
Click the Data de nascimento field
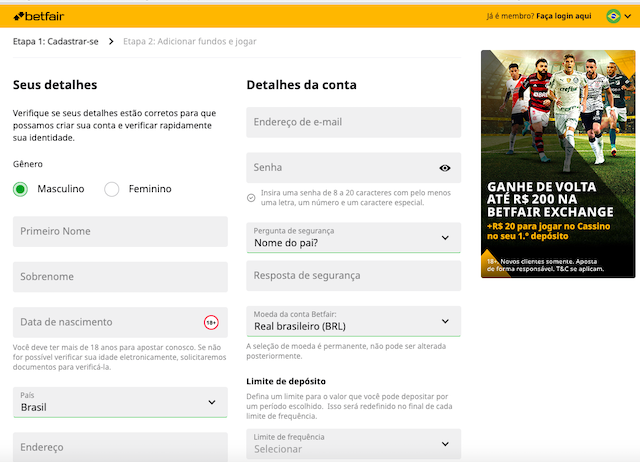click(120, 322)
